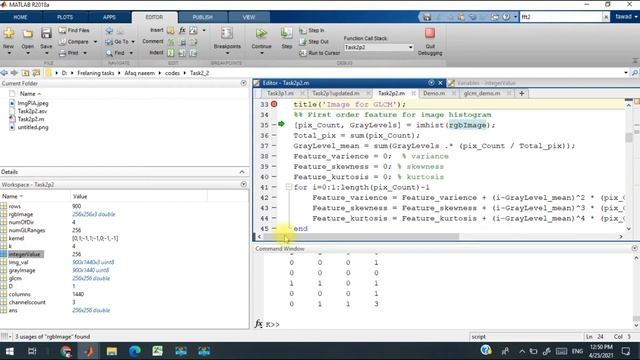This screenshot has height=360, width=640.
Task: Expand the Compare dropdown arrow
Action: point(95,42)
